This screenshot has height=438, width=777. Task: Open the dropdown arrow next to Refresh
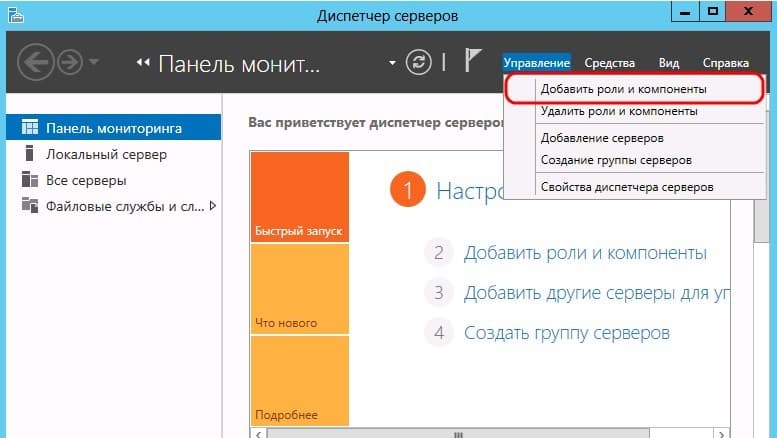click(392, 63)
